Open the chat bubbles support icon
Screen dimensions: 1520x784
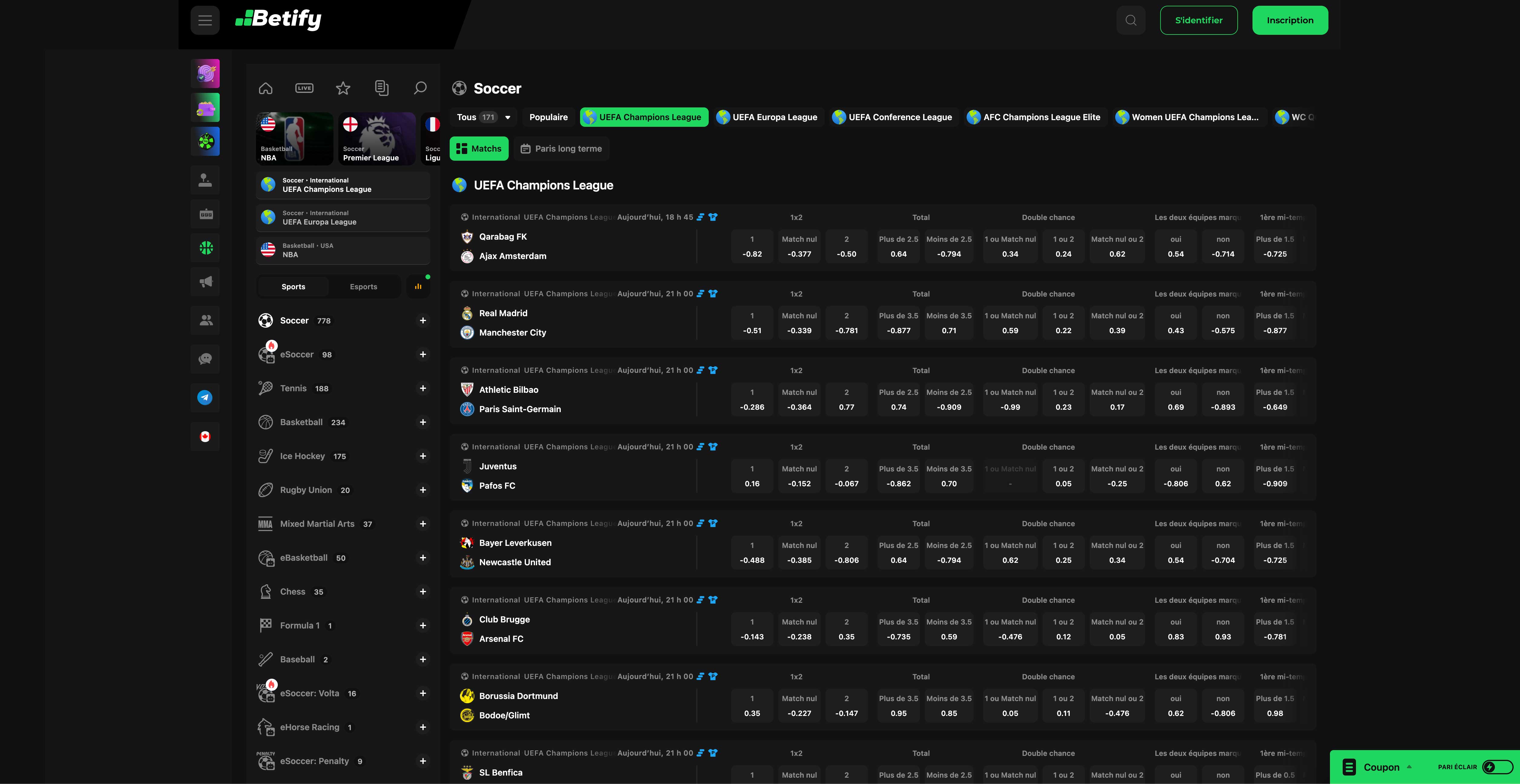(x=205, y=359)
